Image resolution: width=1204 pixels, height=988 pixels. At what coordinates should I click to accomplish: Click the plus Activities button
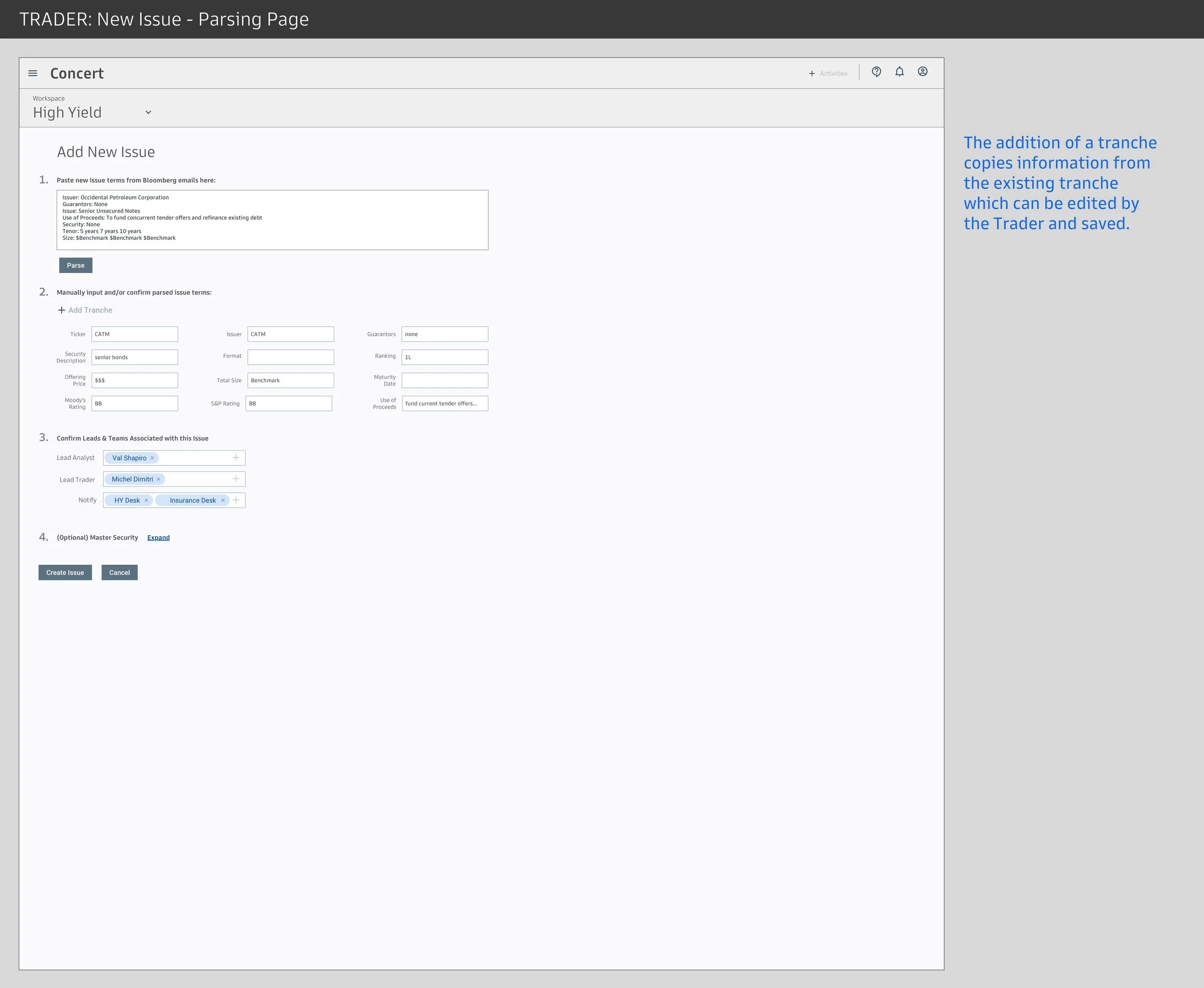(828, 73)
